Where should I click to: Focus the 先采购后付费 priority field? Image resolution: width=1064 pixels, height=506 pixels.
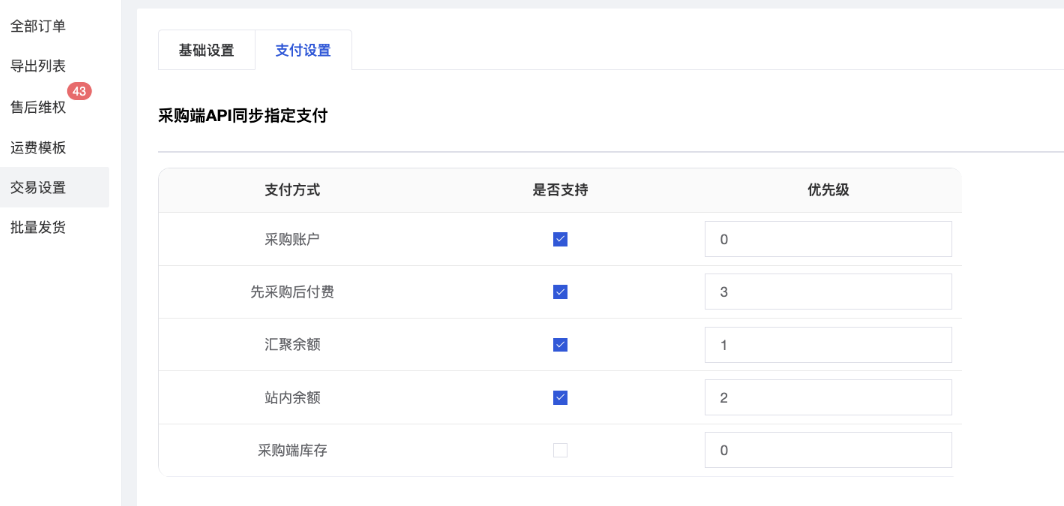pos(827,292)
